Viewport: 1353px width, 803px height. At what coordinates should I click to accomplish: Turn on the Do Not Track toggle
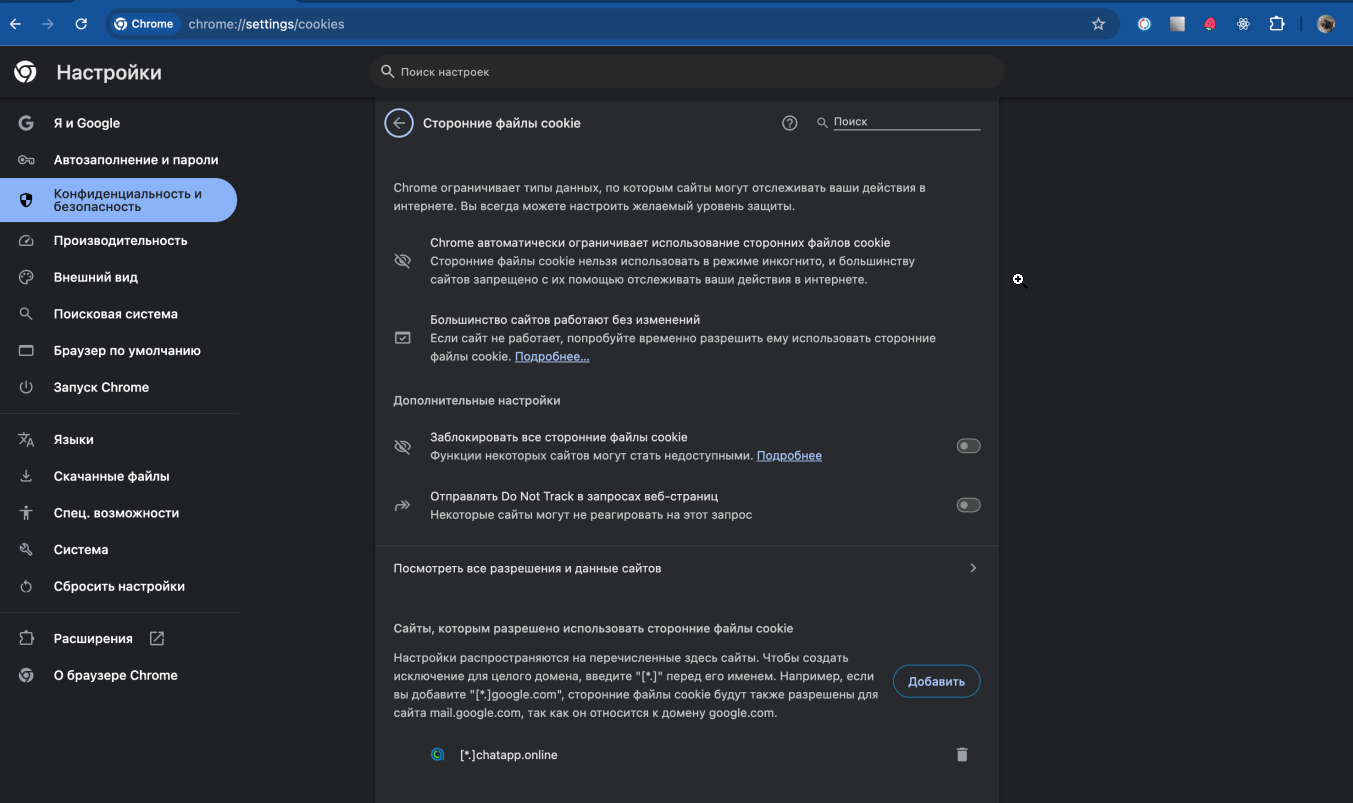[968, 505]
